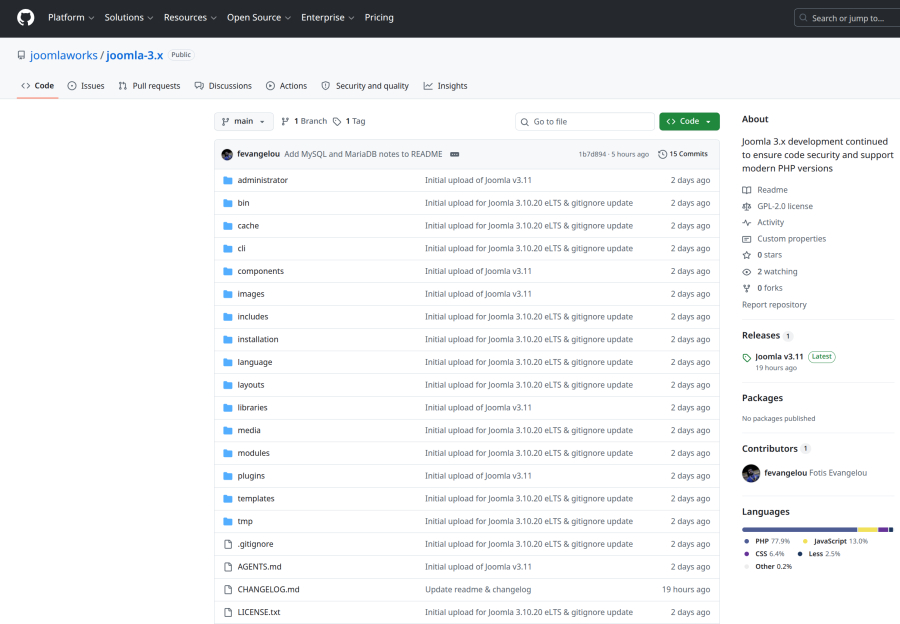
Task: Open the Open Source header menu
Action: (x=259, y=18)
